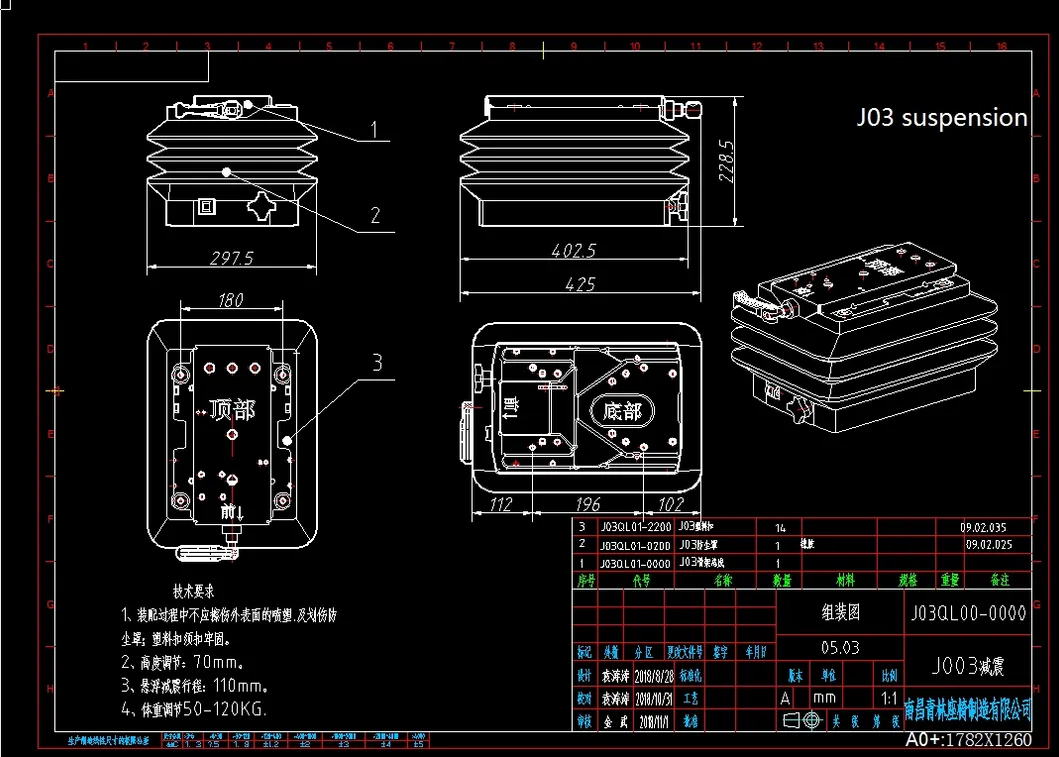Image resolution: width=1059 pixels, height=757 pixels.
Task: Click the 组装图 title block cell
Action: point(840,612)
